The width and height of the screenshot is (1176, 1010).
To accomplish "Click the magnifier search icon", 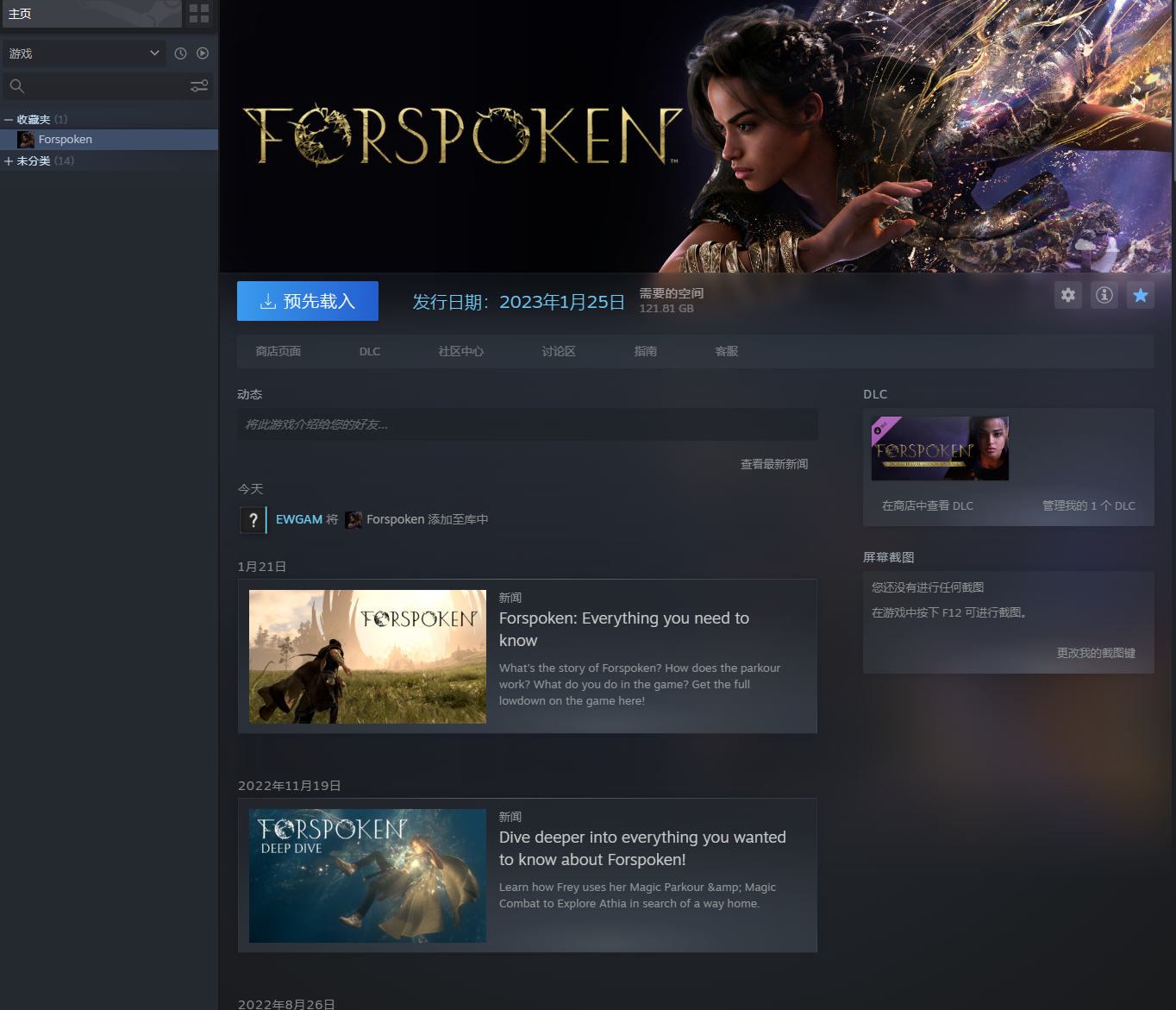I will coord(16,86).
